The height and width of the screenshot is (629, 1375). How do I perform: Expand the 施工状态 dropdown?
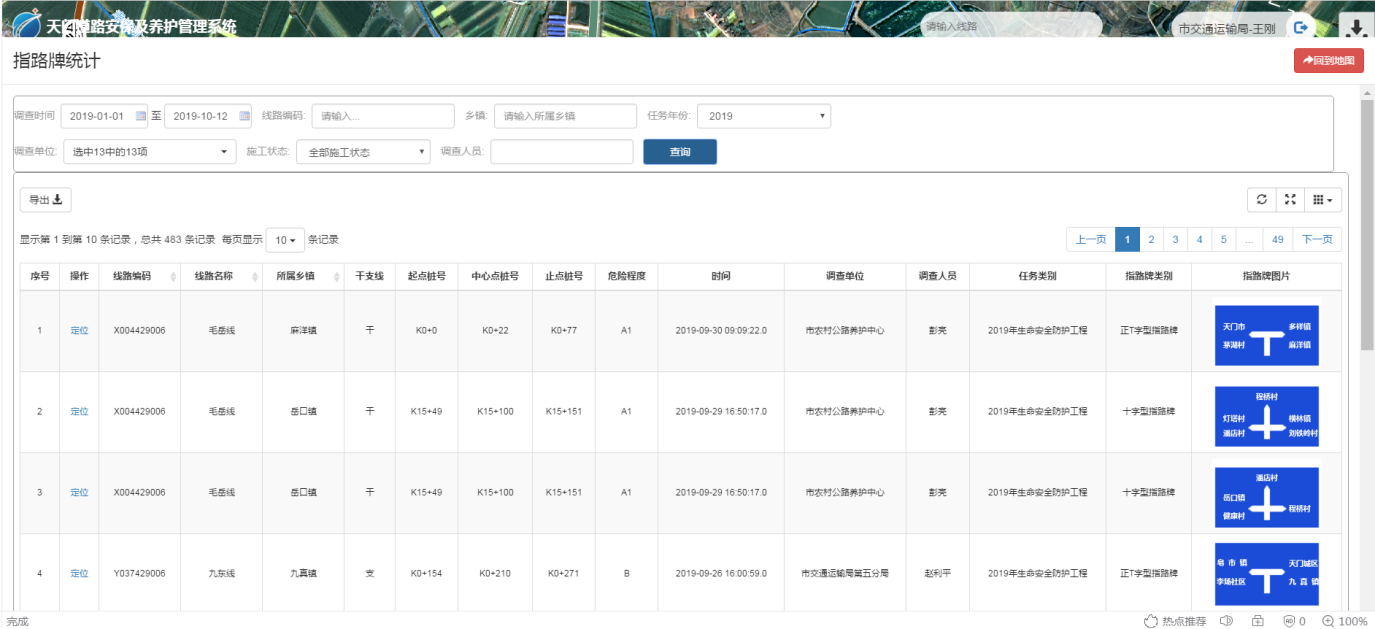click(x=363, y=152)
